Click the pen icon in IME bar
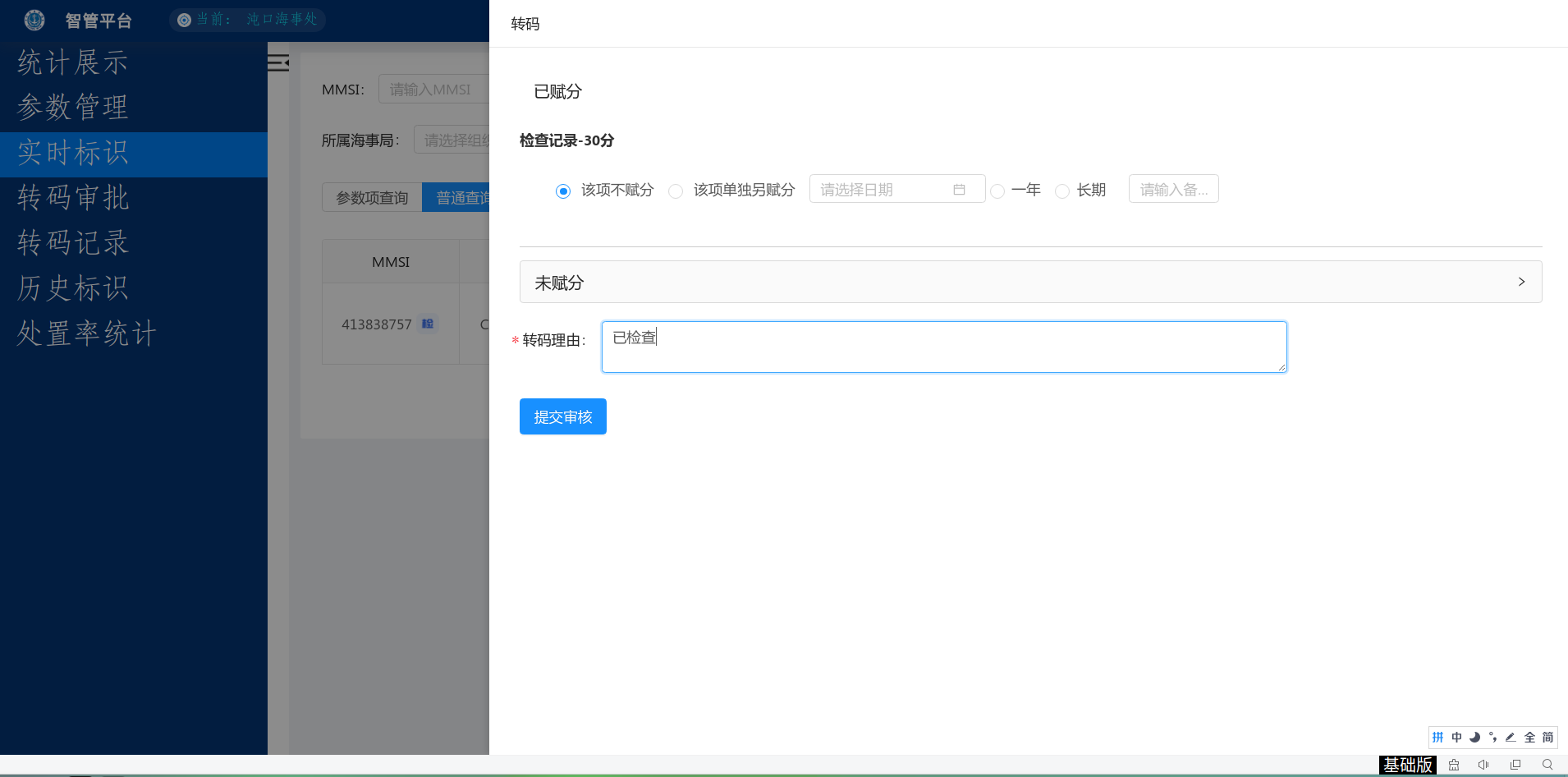 coord(1511,737)
